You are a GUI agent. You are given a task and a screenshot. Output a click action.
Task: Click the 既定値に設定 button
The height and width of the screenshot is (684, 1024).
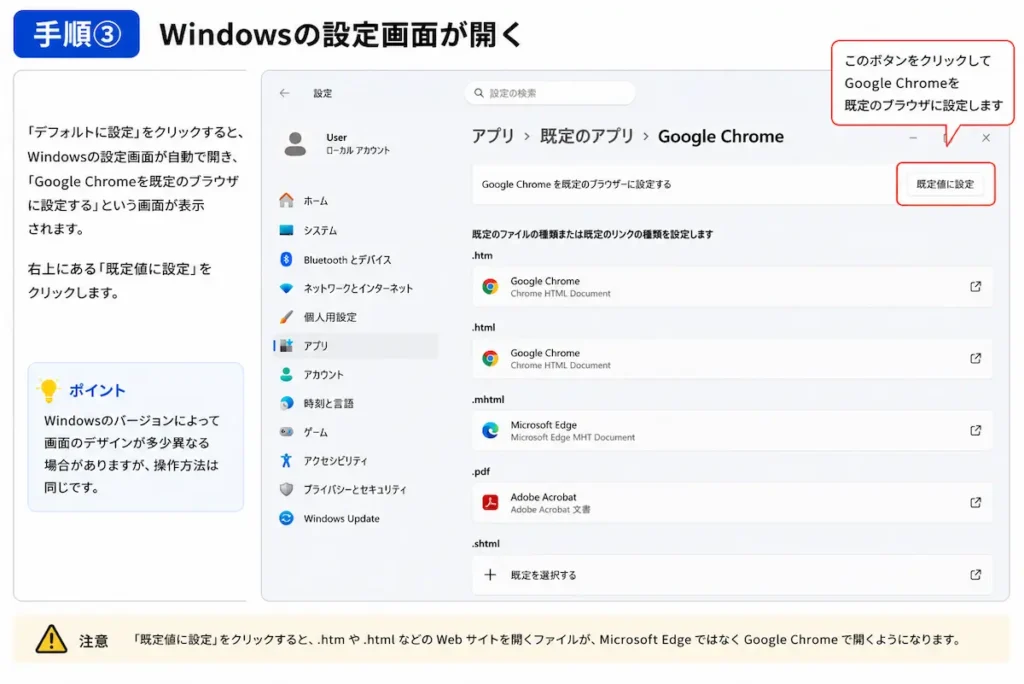[x=945, y=184]
